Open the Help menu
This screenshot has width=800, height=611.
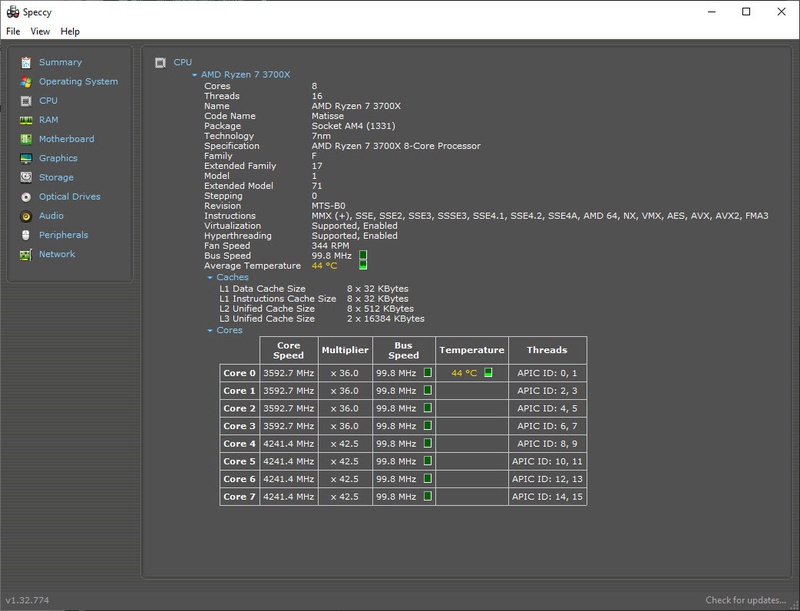(70, 32)
